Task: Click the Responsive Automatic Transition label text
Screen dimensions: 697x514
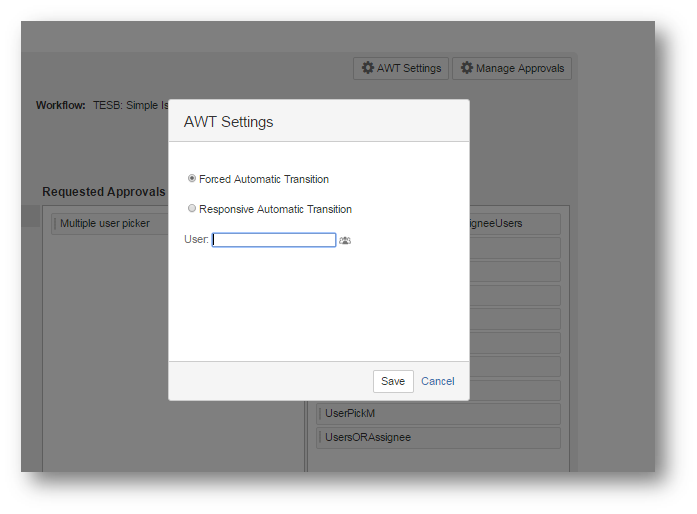Action: pyautogui.click(x=275, y=209)
